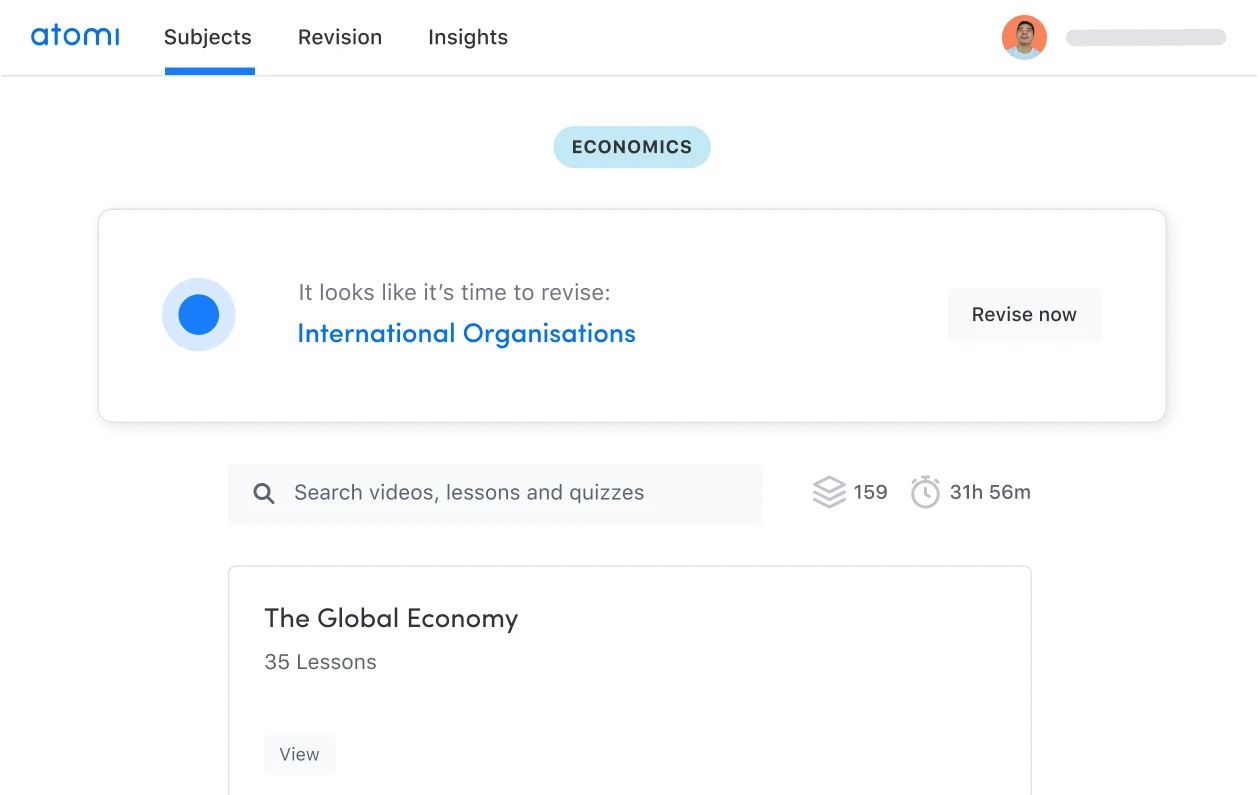Click the user profile avatar

point(1024,38)
